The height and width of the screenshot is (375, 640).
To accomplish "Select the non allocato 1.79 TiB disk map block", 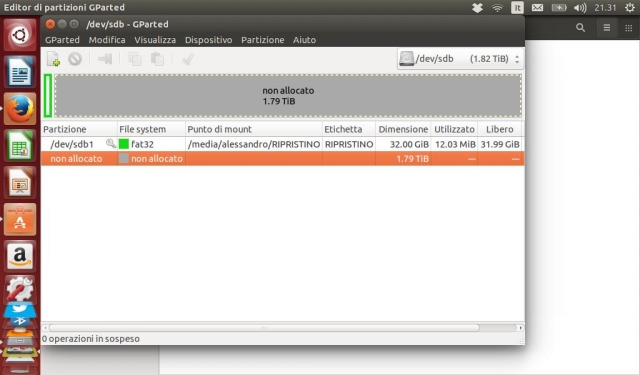I will (288, 95).
